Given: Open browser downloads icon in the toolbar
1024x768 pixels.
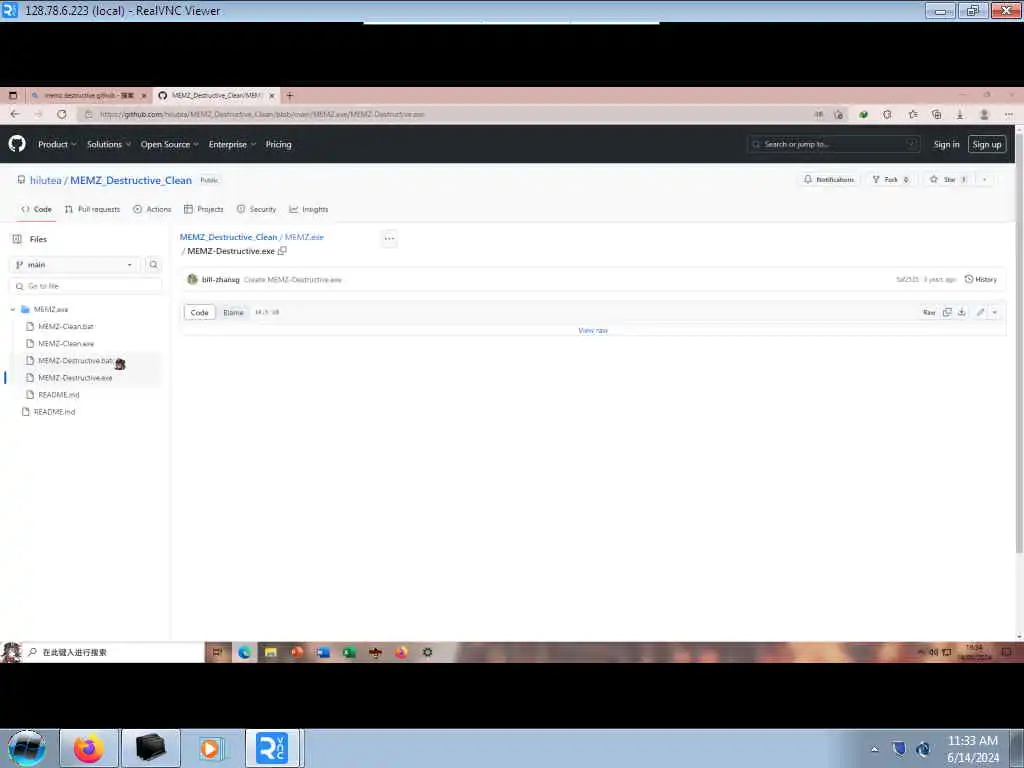Looking at the screenshot, I should [x=960, y=114].
